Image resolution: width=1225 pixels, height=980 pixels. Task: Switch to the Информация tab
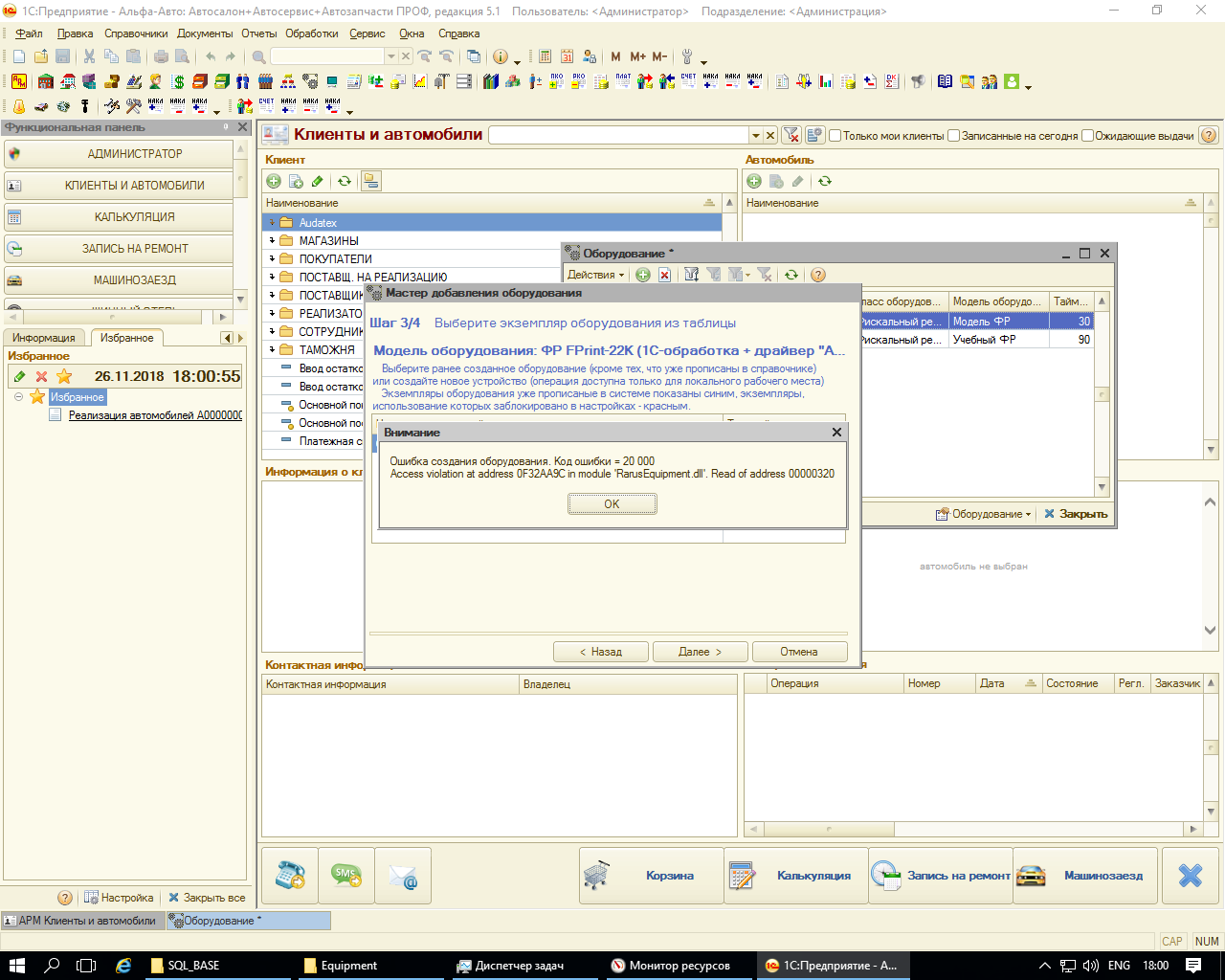point(44,338)
